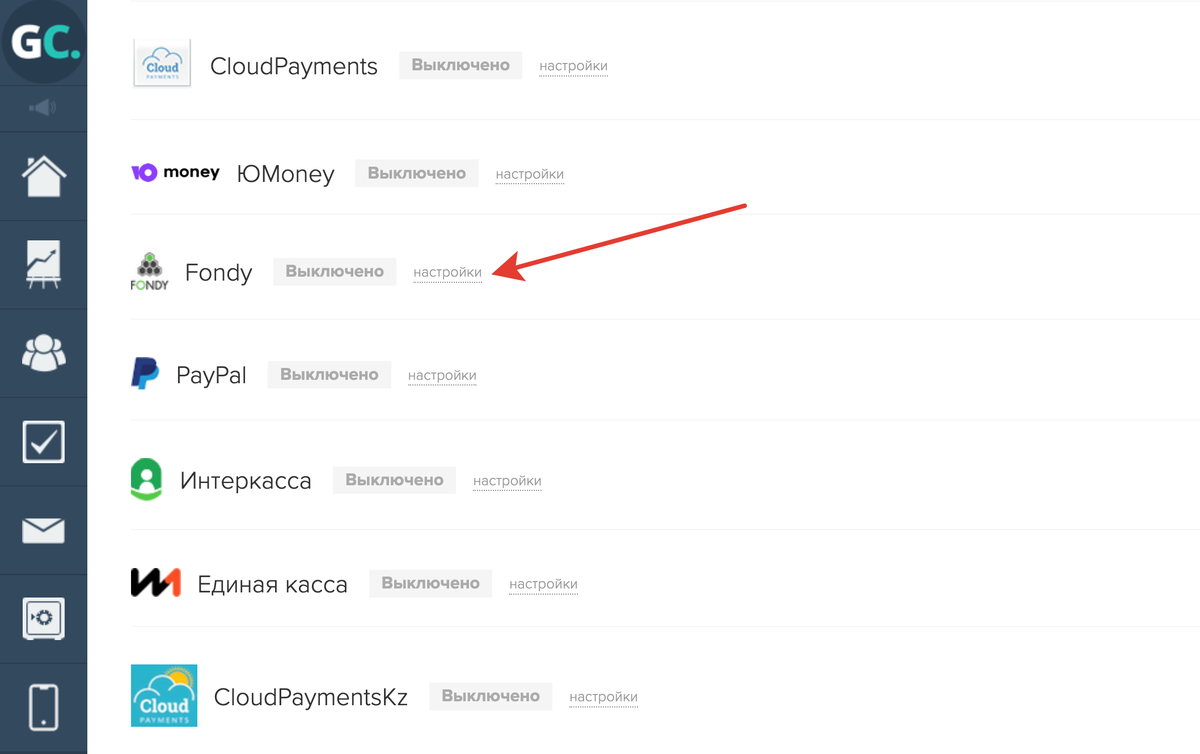The height and width of the screenshot is (754, 1200).
Task: Open ЮMoney настройки link
Action: [x=530, y=174]
